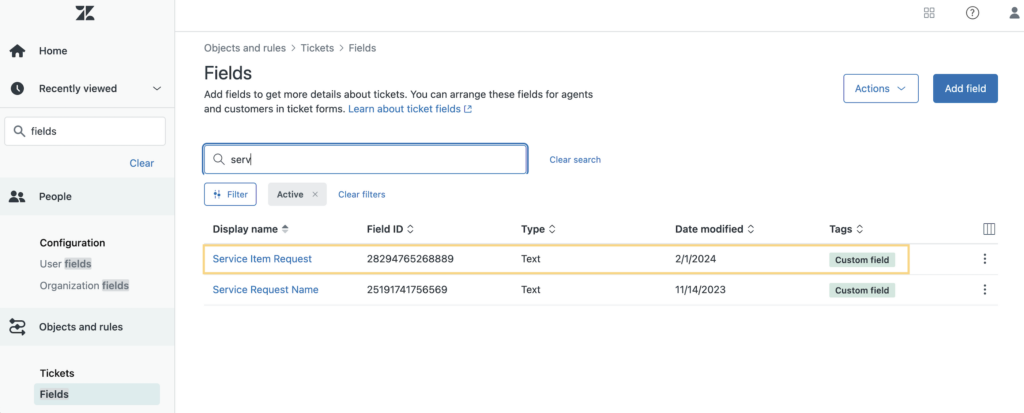This screenshot has width=1024, height=413.
Task: Open the Zendesk products grid icon
Action: point(929,13)
